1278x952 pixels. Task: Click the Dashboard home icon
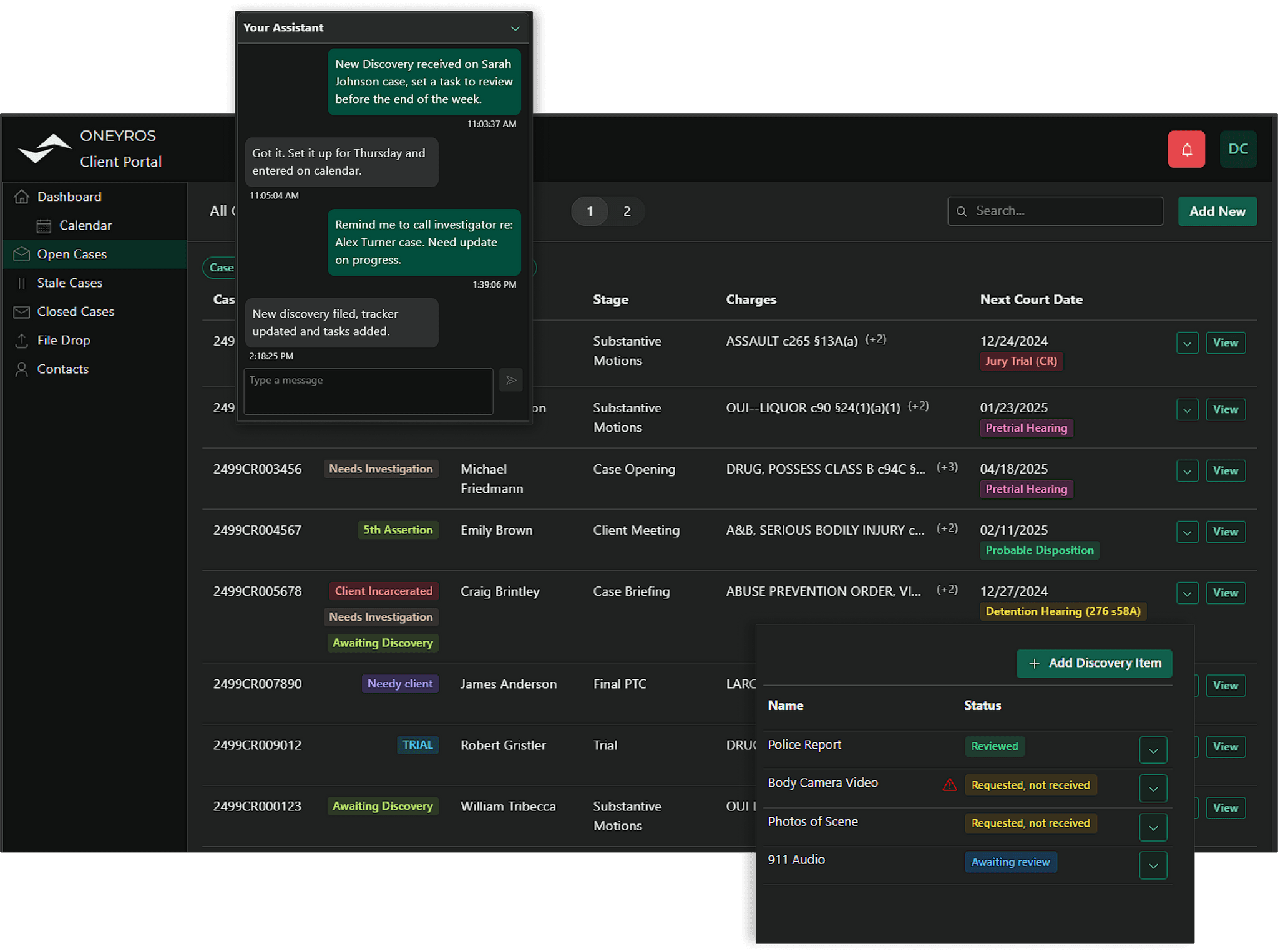point(22,197)
